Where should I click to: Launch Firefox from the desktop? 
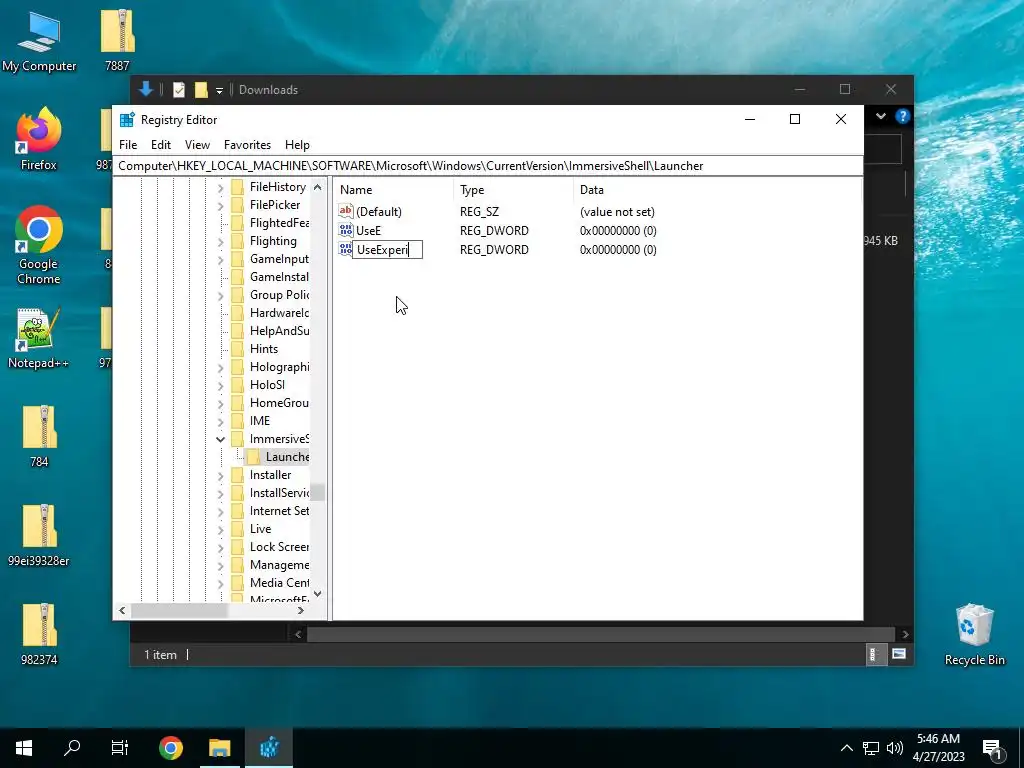click(x=39, y=139)
